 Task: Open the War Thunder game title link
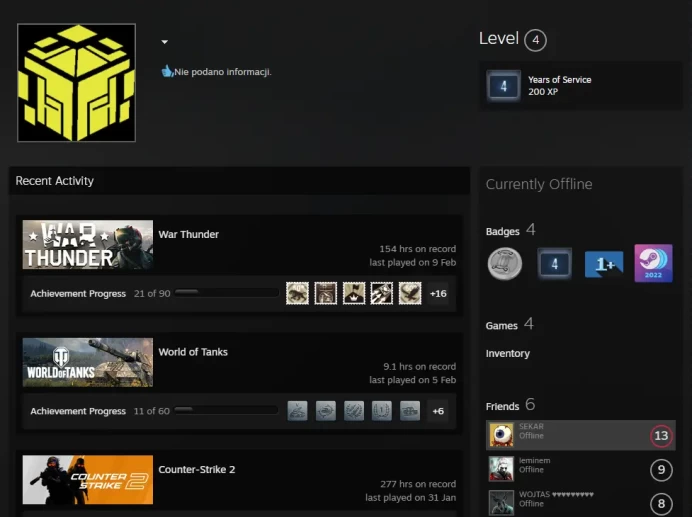coord(188,234)
